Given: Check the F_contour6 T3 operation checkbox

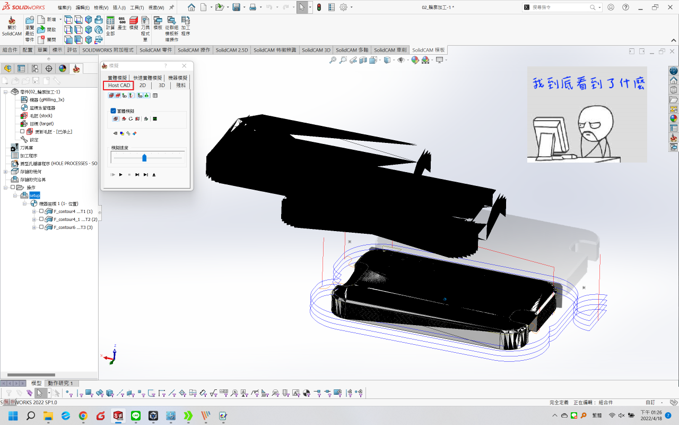Looking at the screenshot, I should [41, 227].
